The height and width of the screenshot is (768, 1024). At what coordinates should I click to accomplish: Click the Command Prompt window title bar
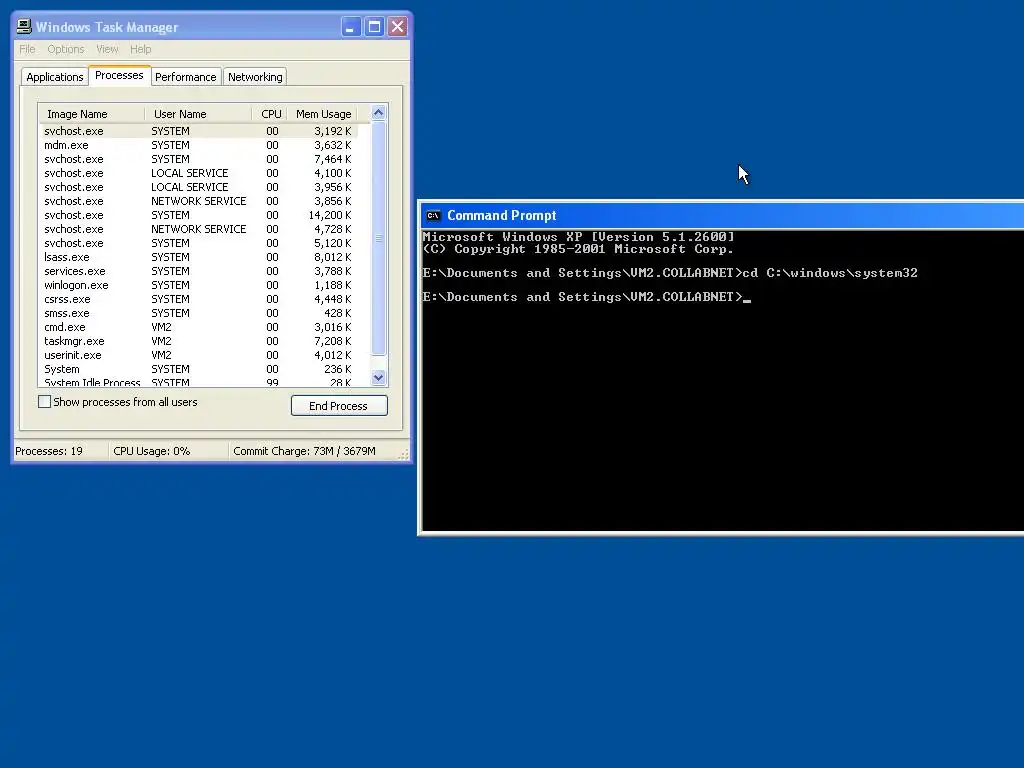tap(722, 216)
